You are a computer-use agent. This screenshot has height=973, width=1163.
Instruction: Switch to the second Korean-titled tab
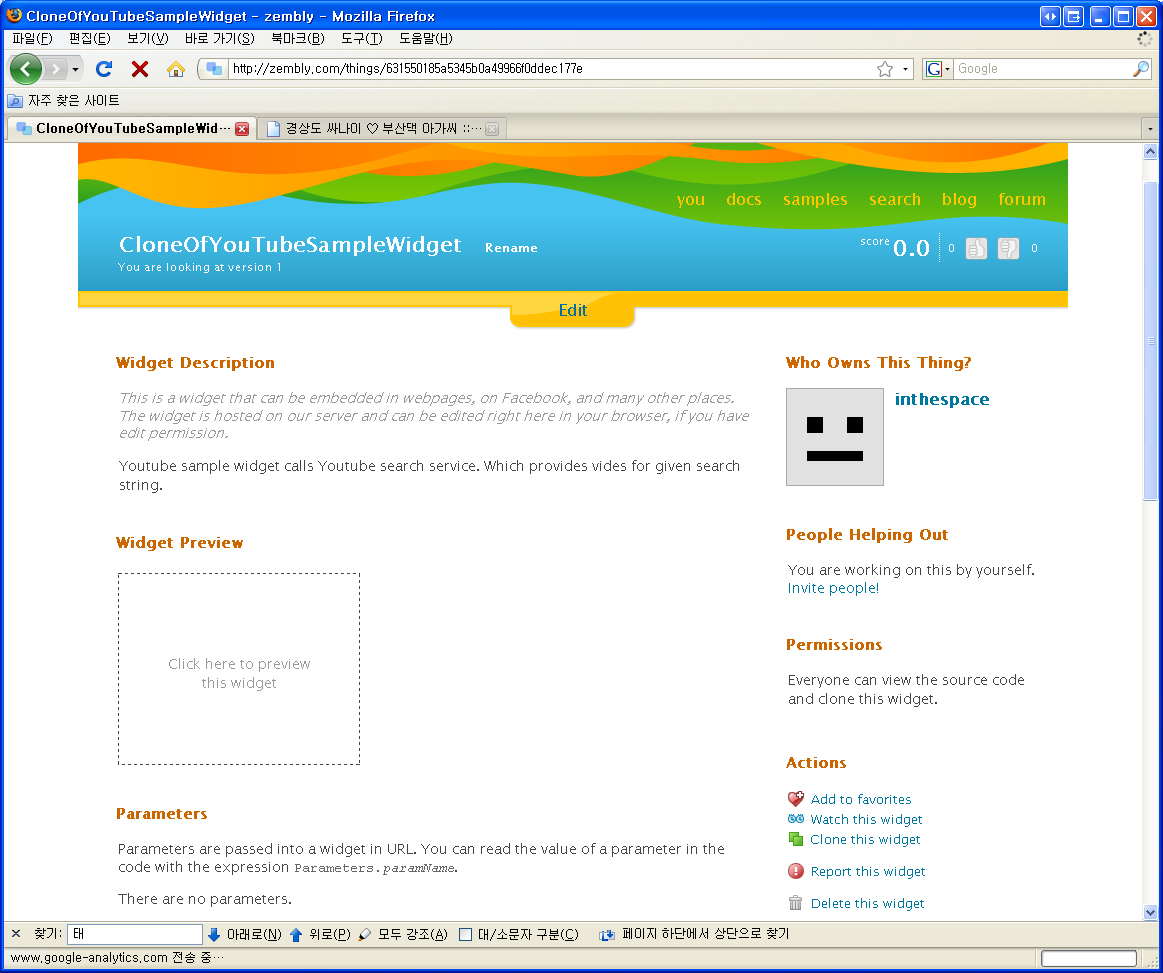[382, 129]
